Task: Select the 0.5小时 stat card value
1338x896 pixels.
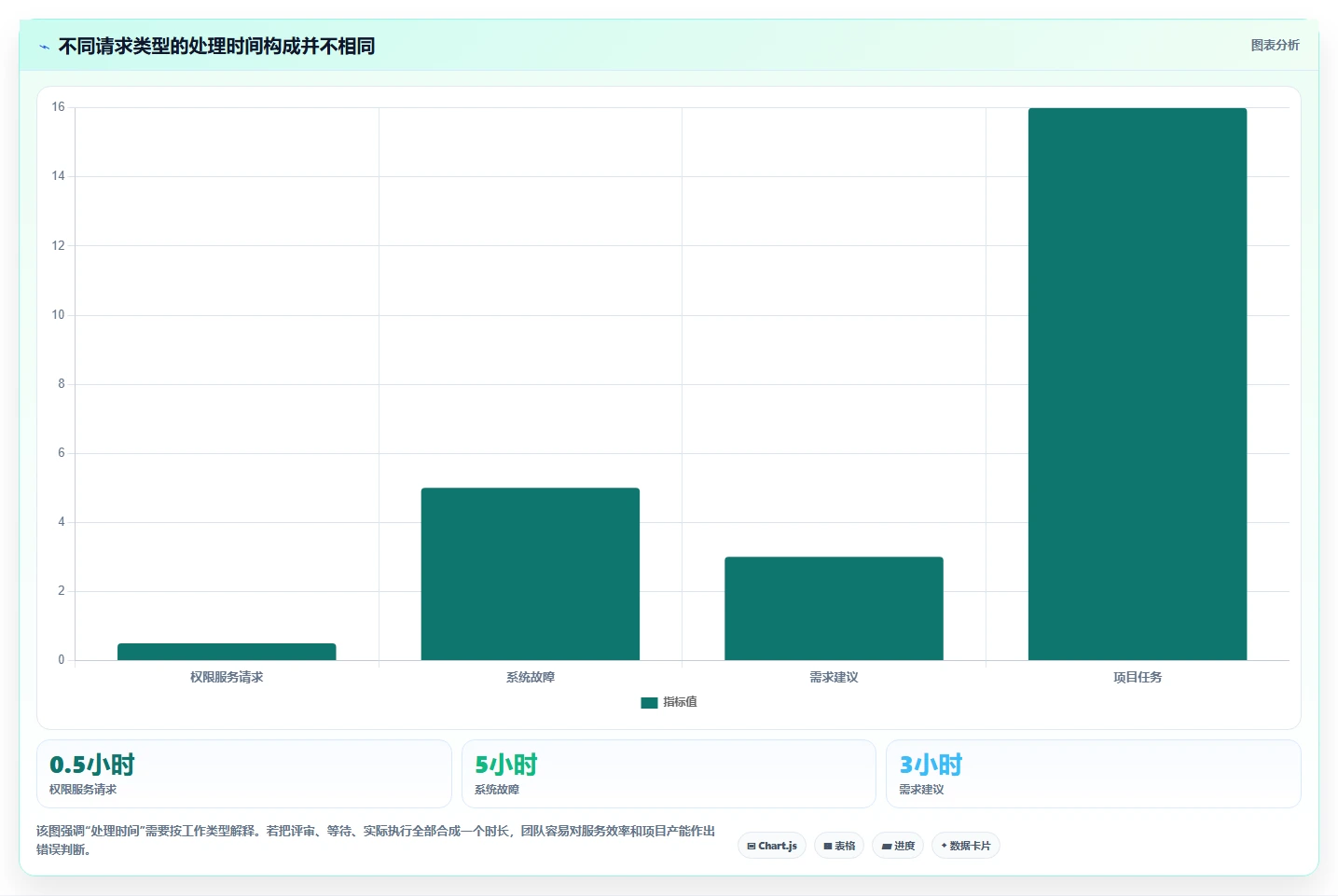Action: pos(92,765)
